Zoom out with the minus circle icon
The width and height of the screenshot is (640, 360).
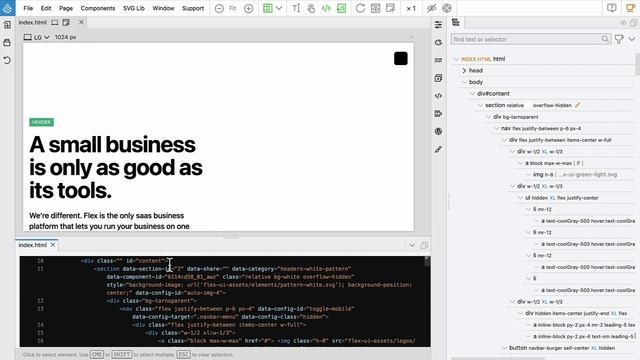pos(219,8)
